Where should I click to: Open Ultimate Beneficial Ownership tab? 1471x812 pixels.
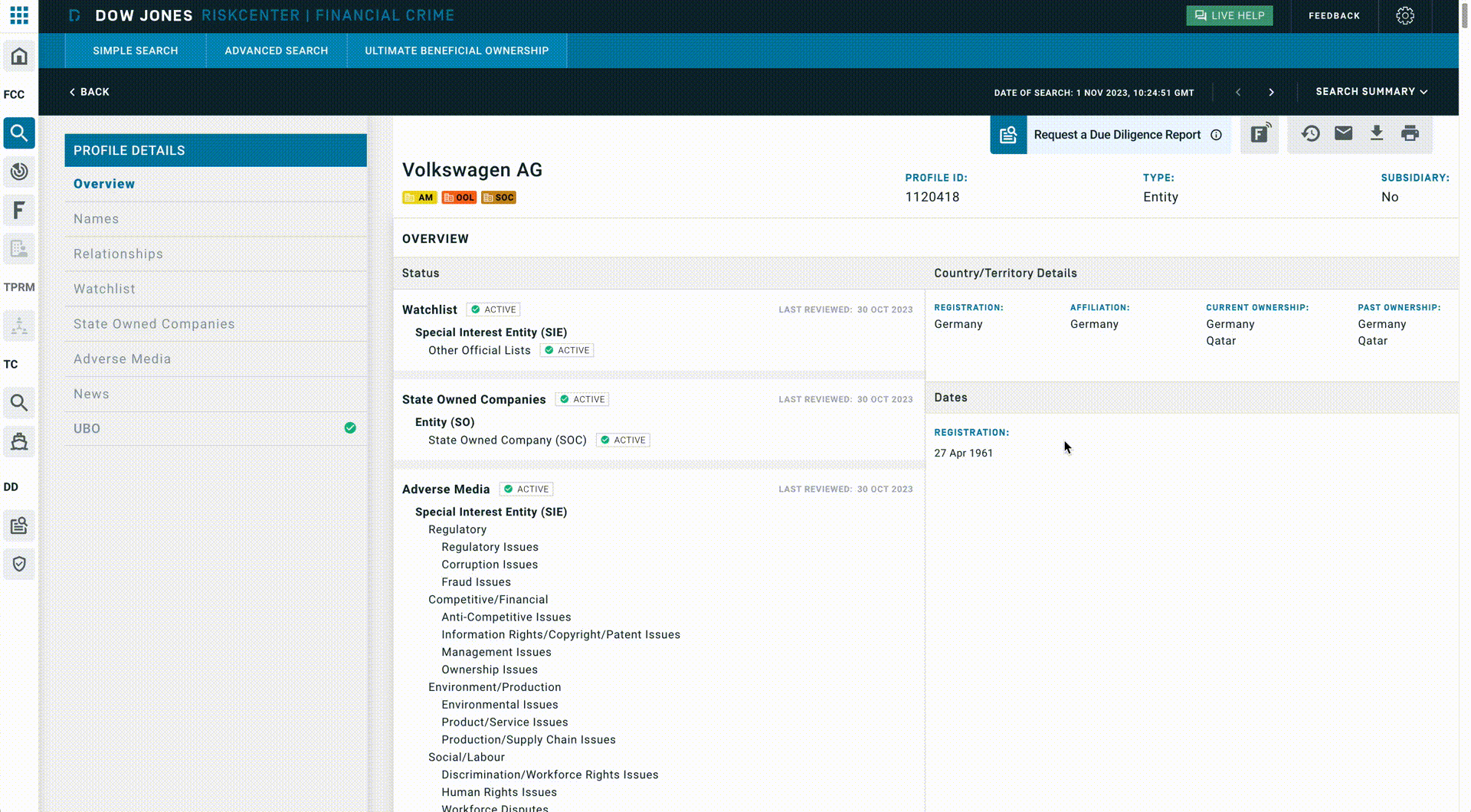pyautogui.click(x=457, y=51)
